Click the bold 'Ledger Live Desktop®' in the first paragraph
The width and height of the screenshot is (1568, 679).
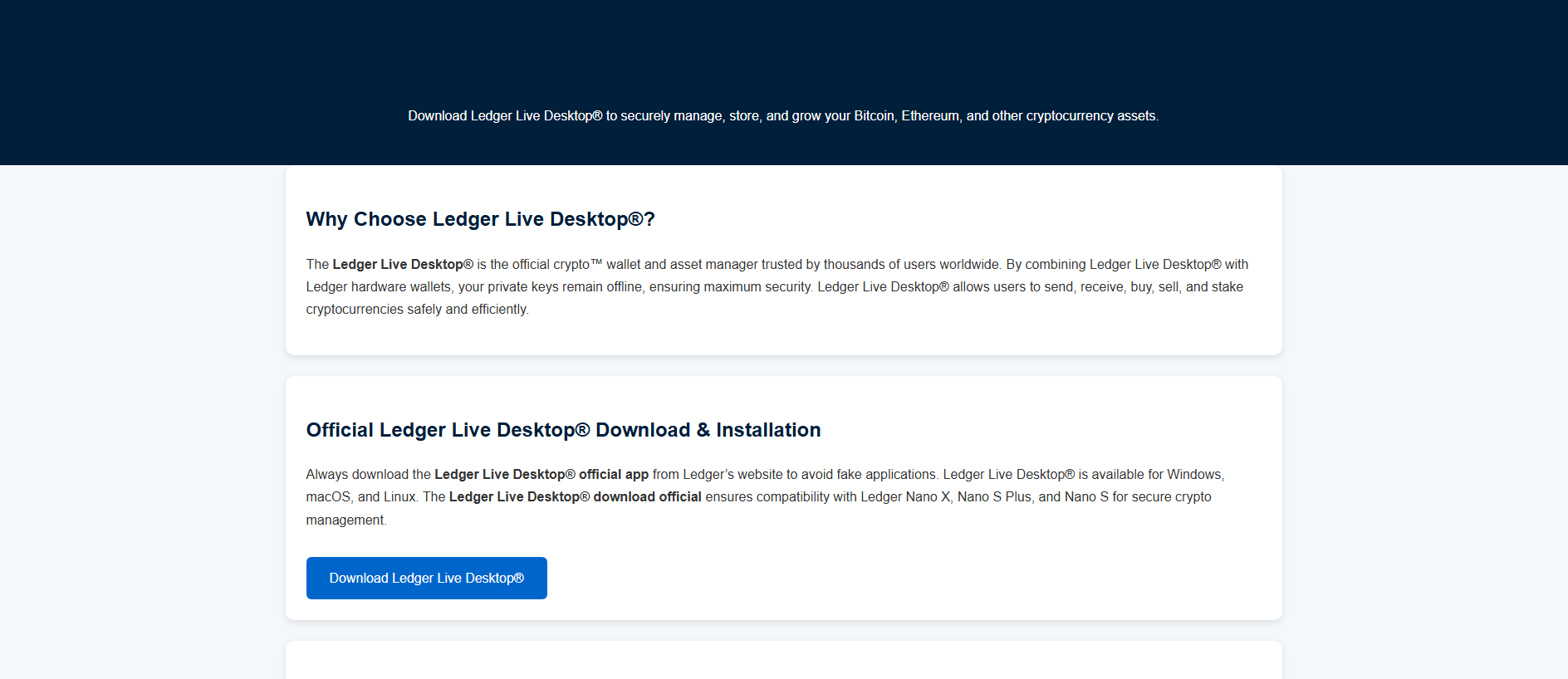point(403,264)
